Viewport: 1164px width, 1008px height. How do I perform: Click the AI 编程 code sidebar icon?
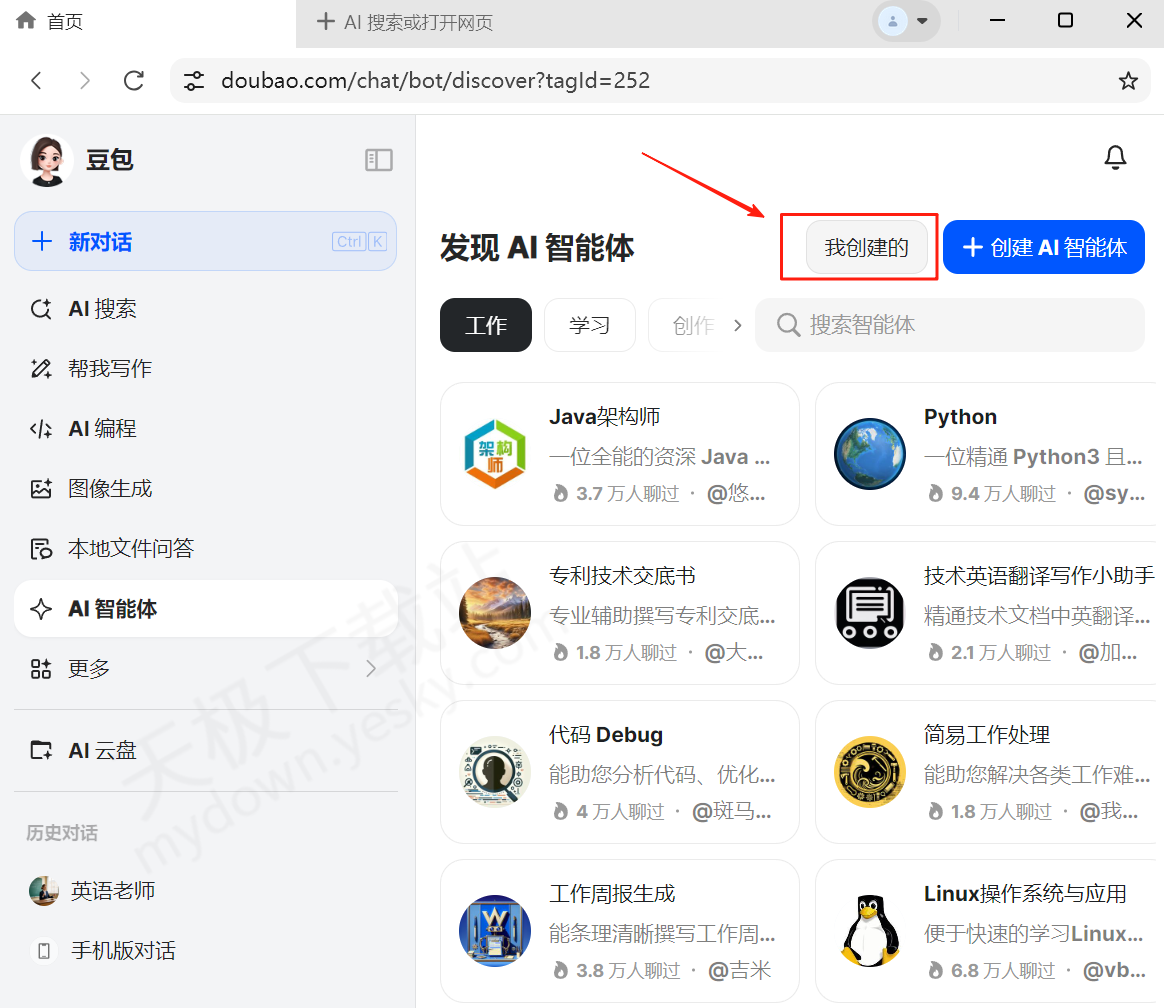41,428
